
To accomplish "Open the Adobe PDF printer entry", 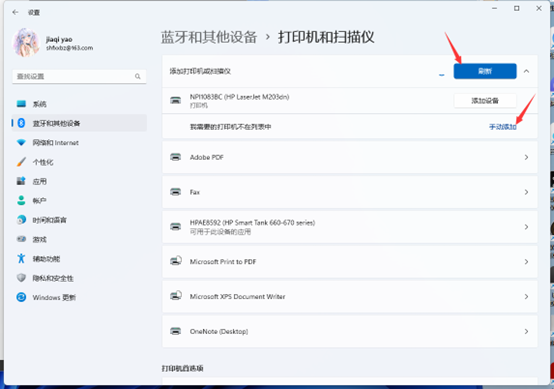I will [x=350, y=157].
